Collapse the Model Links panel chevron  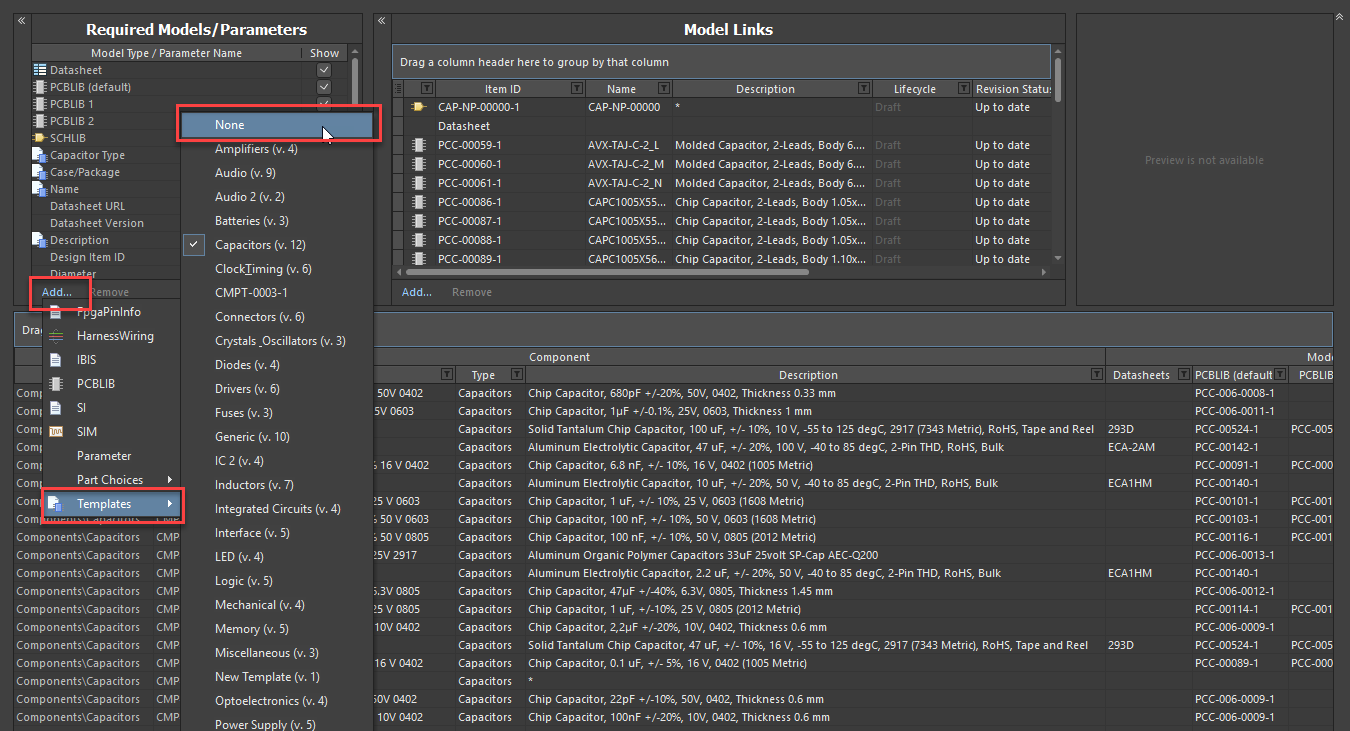click(x=381, y=20)
